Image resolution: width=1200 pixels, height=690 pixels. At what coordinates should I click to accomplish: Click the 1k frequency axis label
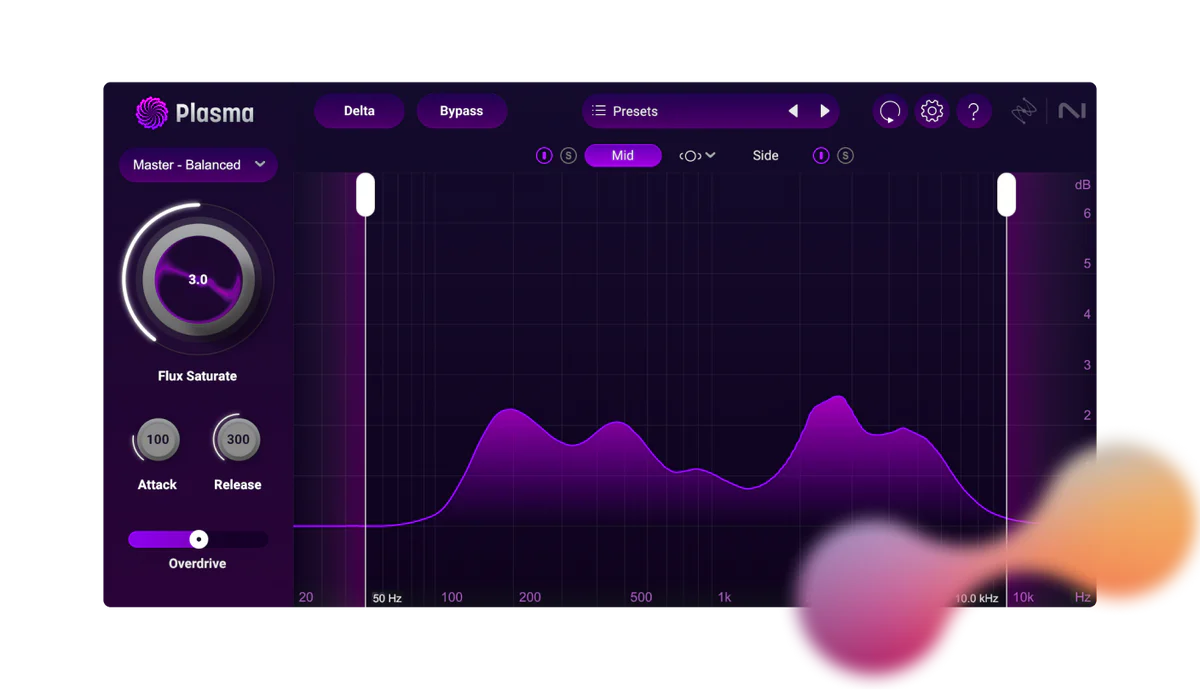pos(724,597)
